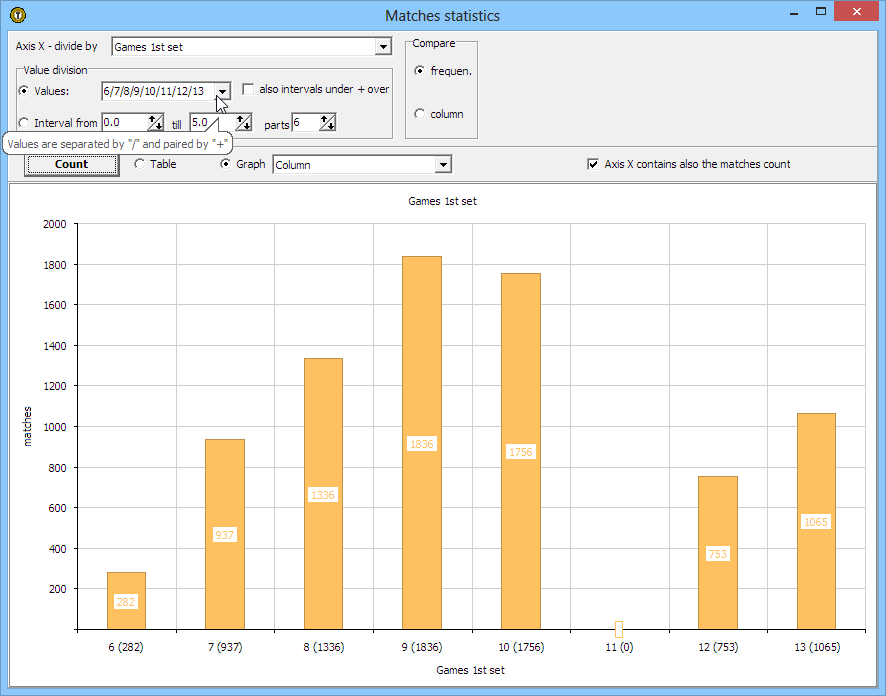This screenshot has width=886, height=696.
Task: Close the Matches statistics window
Action: pyautogui.click(x=858, y=13)
